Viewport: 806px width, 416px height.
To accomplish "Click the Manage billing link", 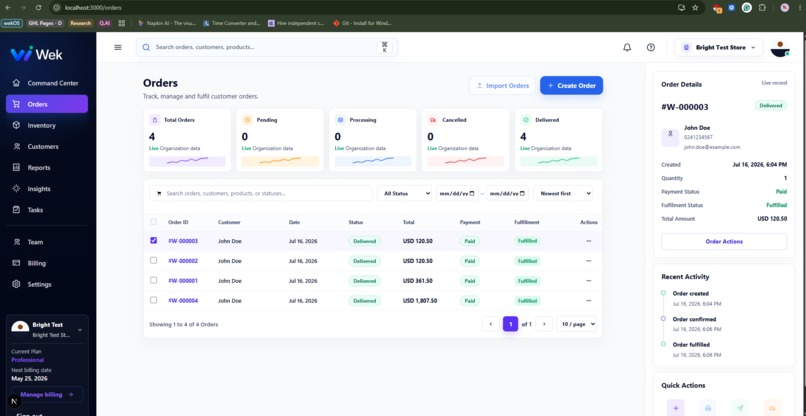I will (x=47, y=394).
